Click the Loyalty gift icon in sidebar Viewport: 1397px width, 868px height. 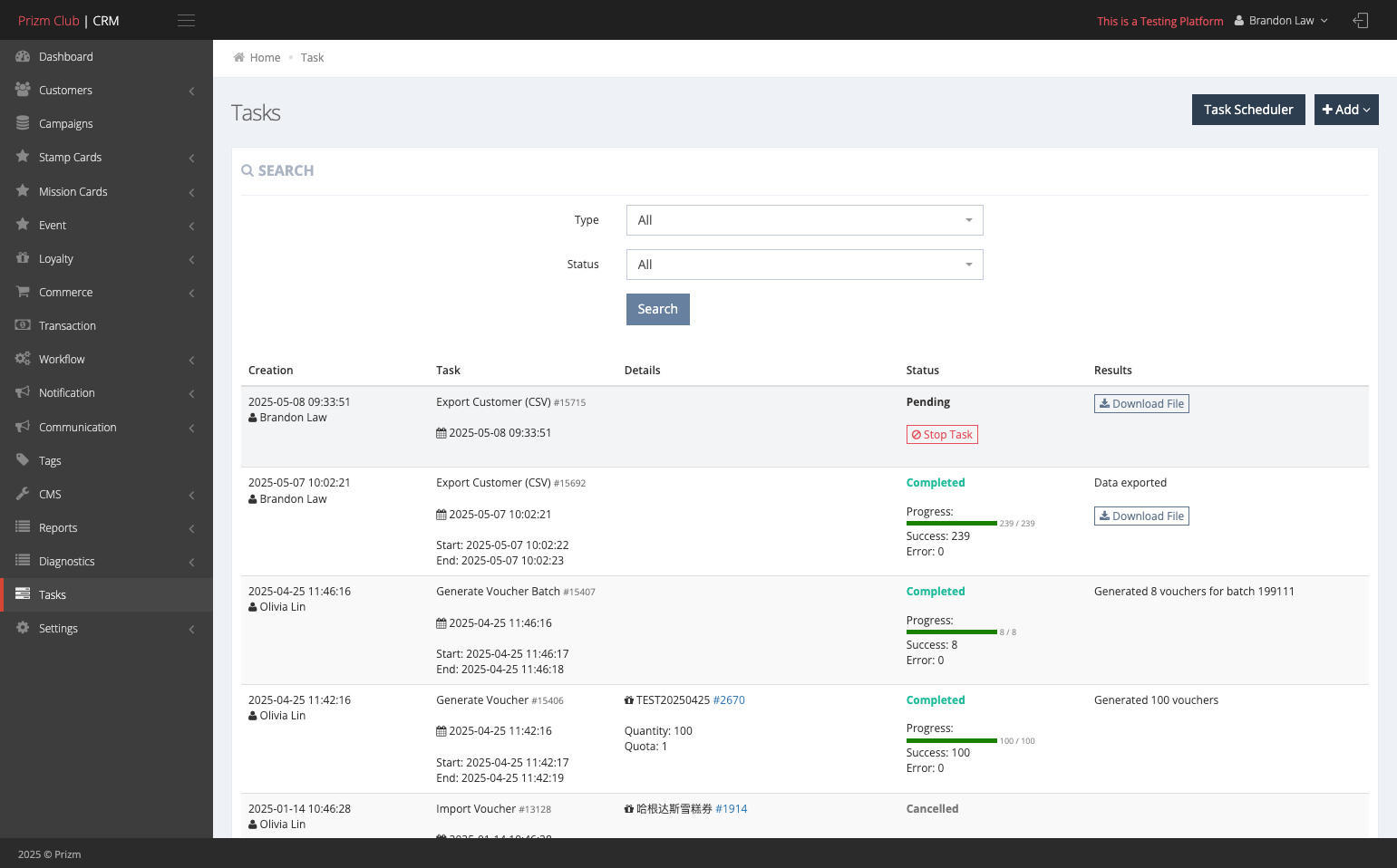coord(23,258)
